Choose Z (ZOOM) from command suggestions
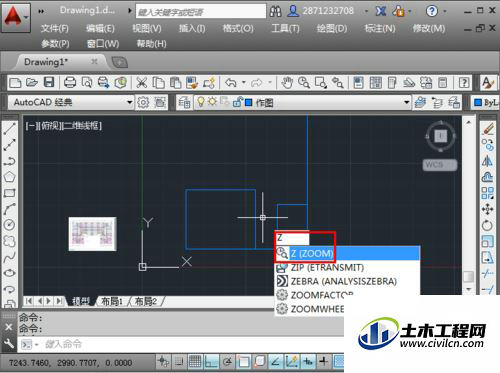 coord(347,253)
